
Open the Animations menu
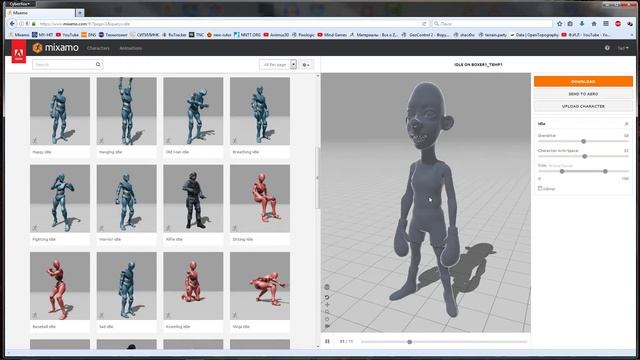131,48
